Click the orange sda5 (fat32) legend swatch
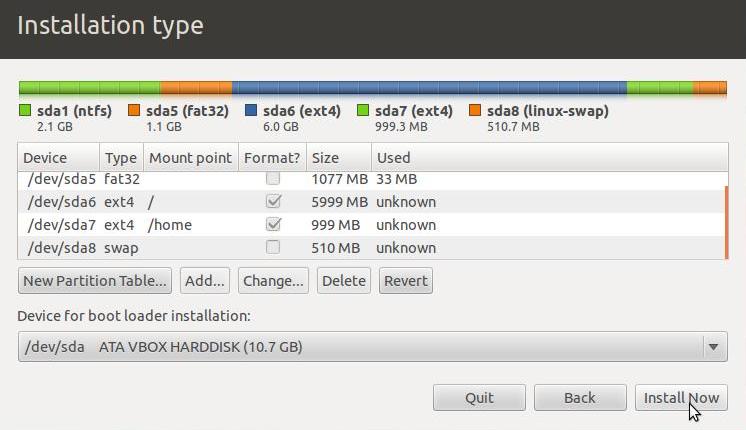746x430 pixels. (134, 110)
